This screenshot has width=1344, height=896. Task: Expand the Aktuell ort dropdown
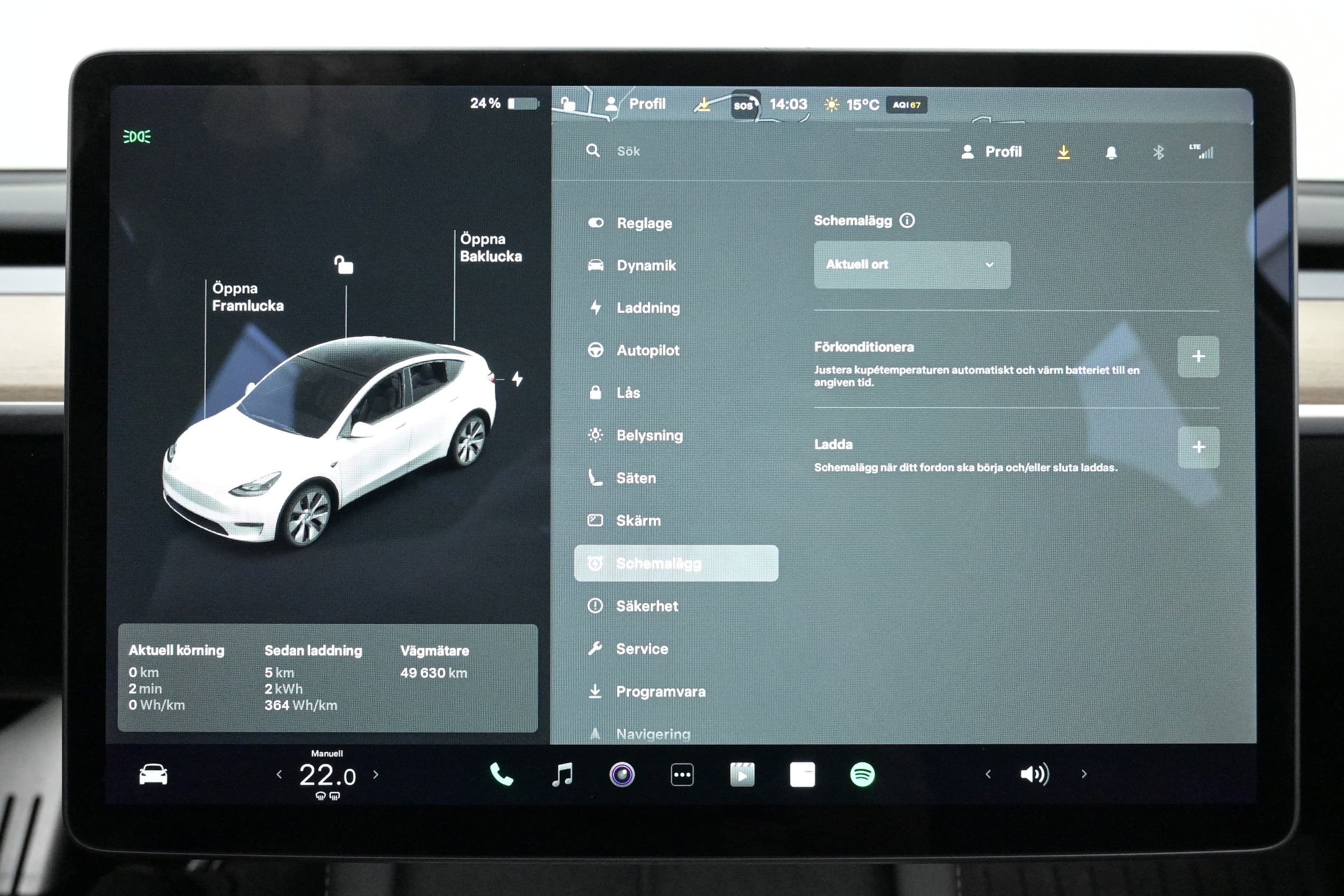(x=911, y=264)
